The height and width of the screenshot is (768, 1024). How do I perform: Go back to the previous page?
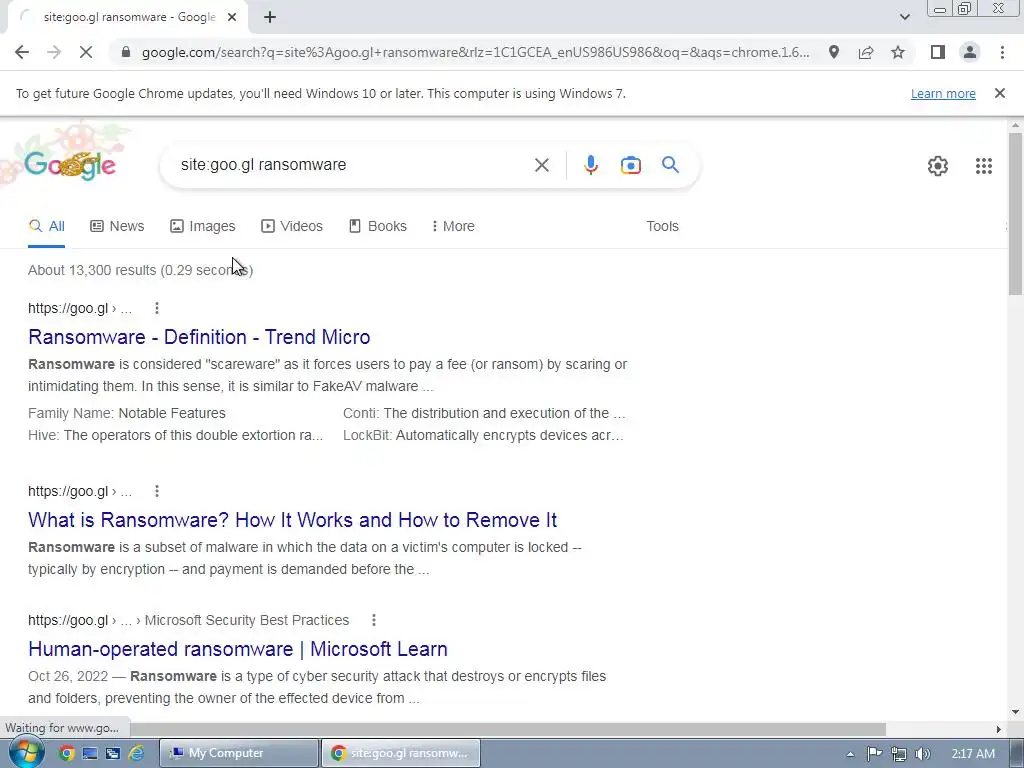click(22, 52)
